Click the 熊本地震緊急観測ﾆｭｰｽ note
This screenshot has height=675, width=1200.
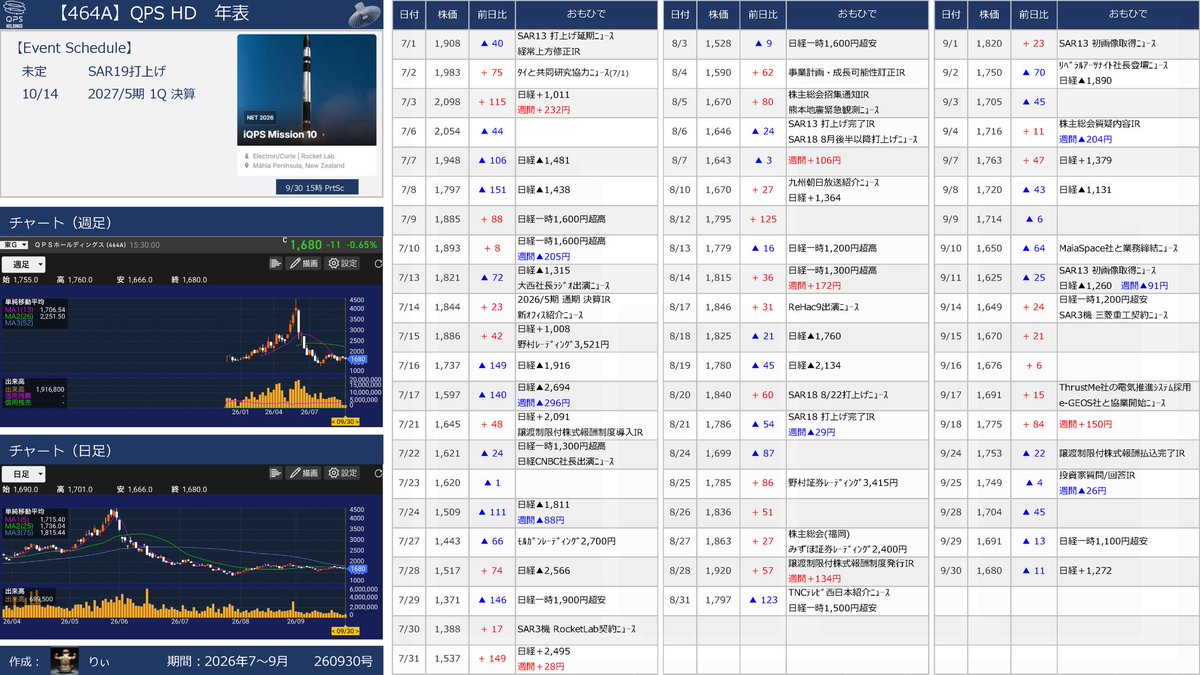(834, 109)
